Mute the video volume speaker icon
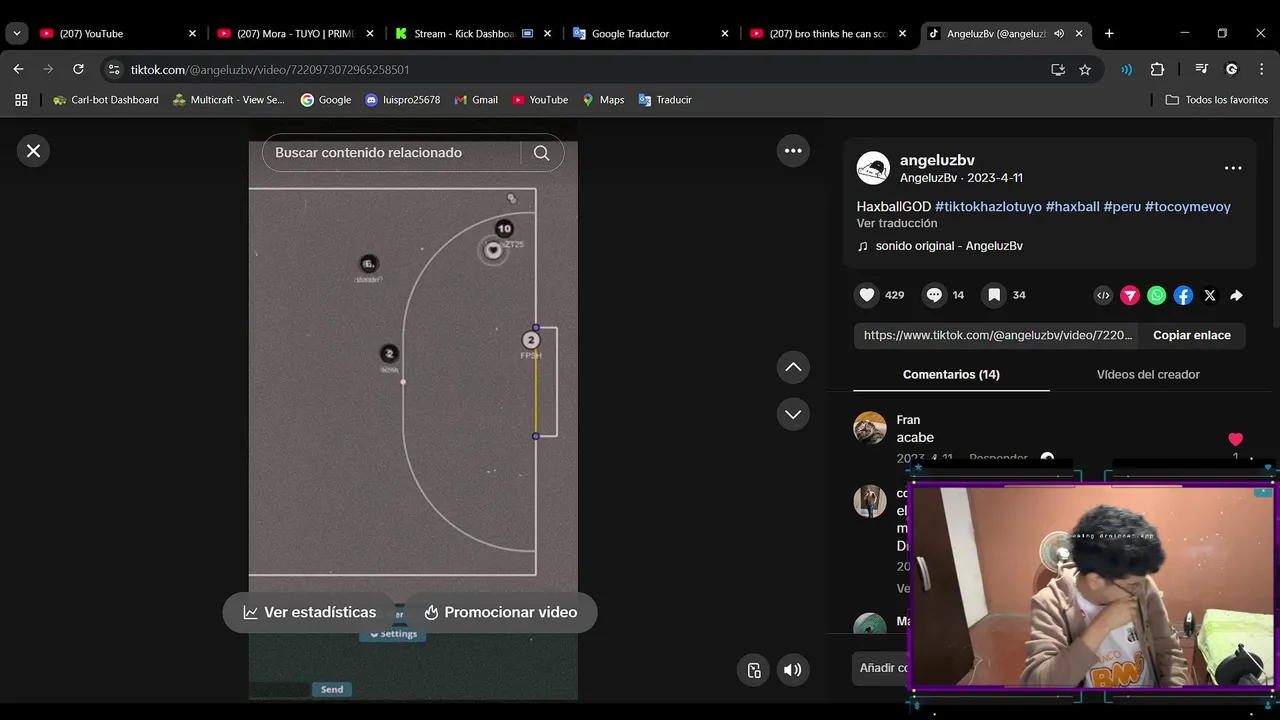Image resolution: width=1280 pixels, height=720 pixels. pos(792,670)
